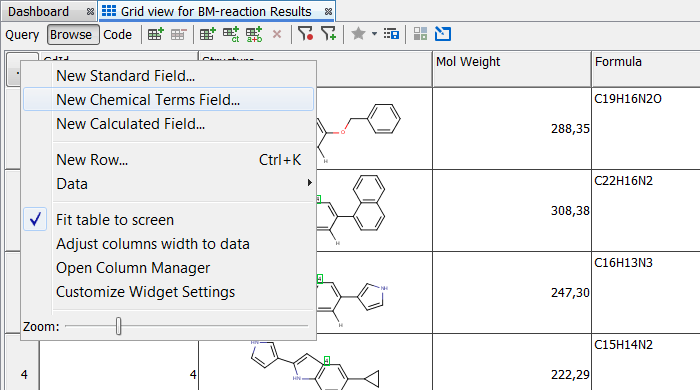700x390 pixels.
Task: Click the add chemical terms field icon
Action: 231,34
